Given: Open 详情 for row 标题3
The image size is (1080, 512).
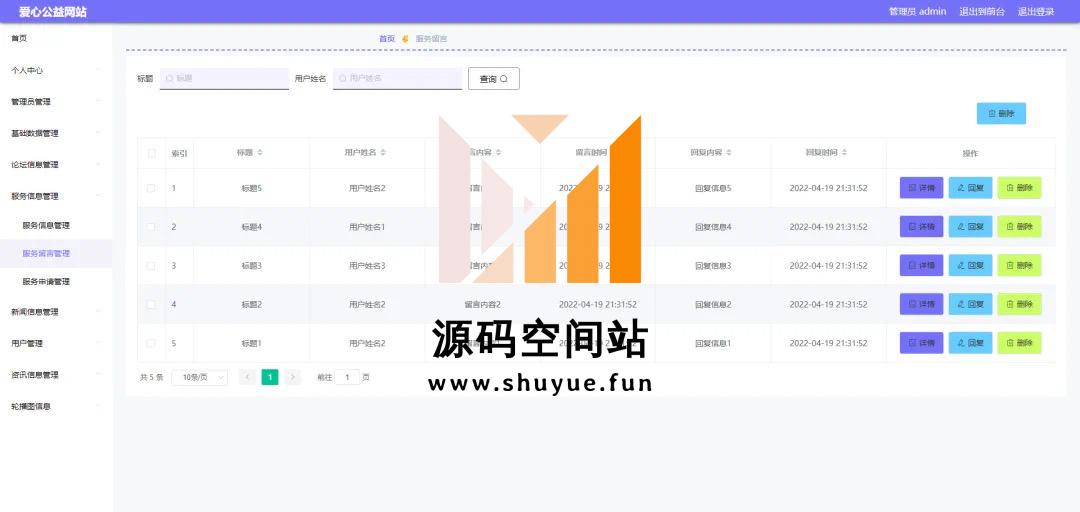Looking at the screenshot, I should 921,265.
